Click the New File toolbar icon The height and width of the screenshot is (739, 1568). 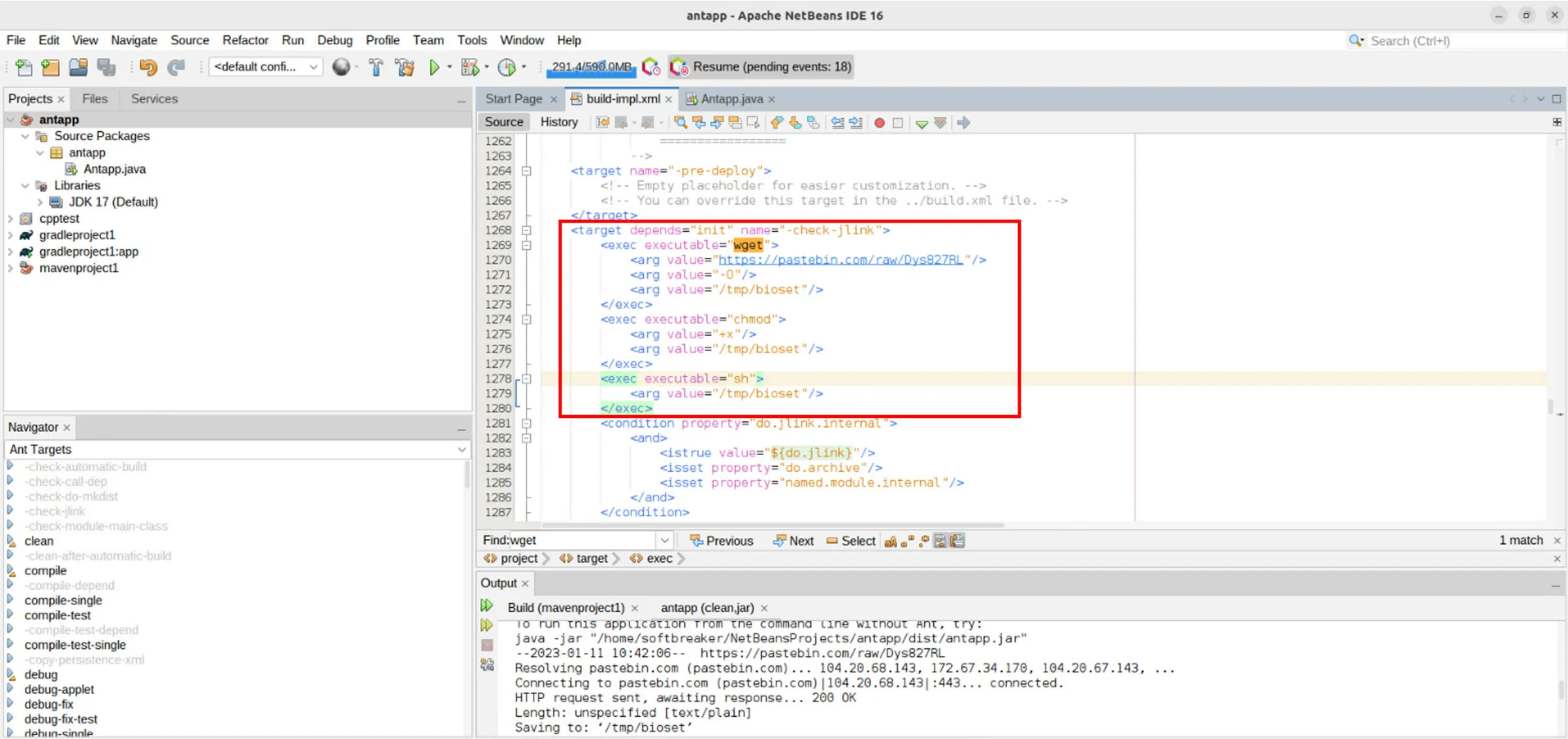(x=24, y=67)
